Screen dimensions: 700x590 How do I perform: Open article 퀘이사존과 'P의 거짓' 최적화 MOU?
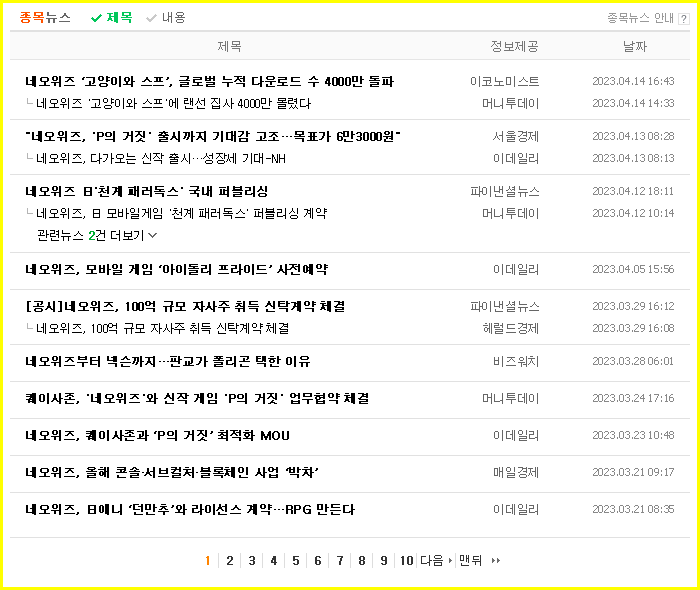point(157,435)
